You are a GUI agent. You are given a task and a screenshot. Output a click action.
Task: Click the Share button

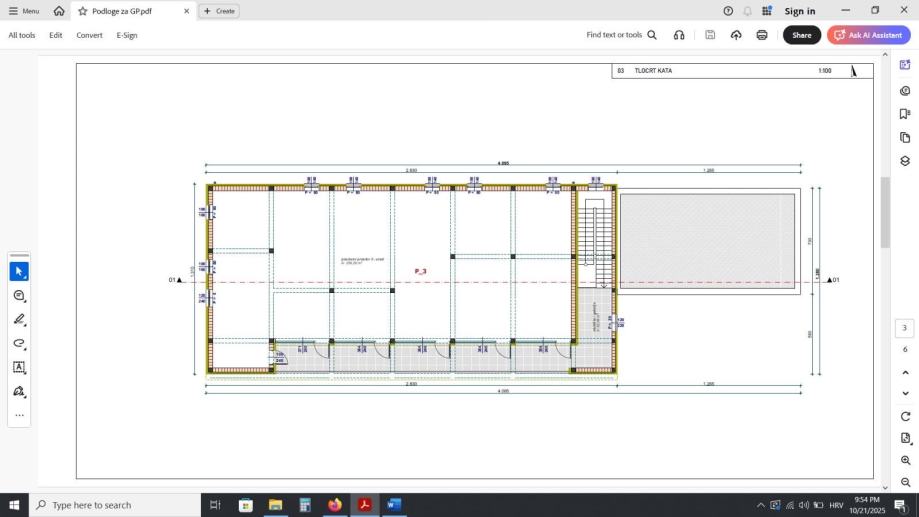801,35
